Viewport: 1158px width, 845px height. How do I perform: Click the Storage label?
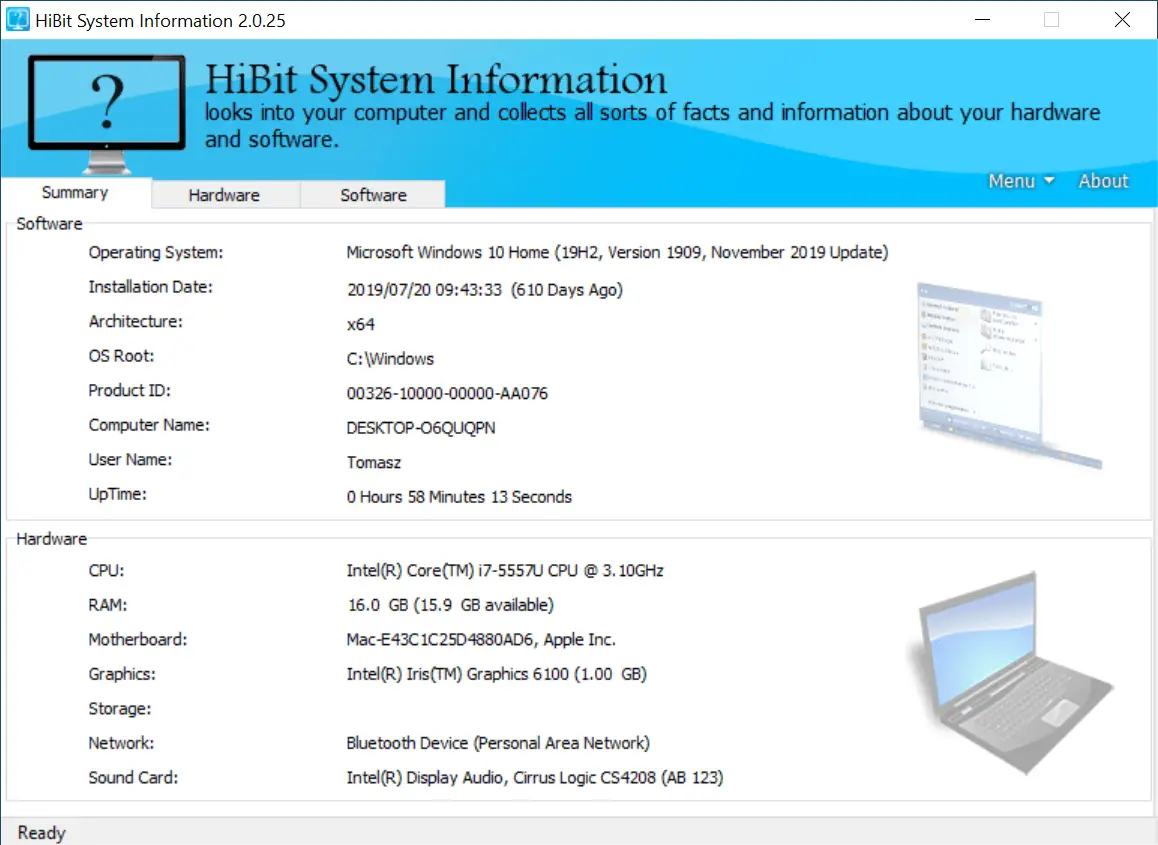[120, 709]
